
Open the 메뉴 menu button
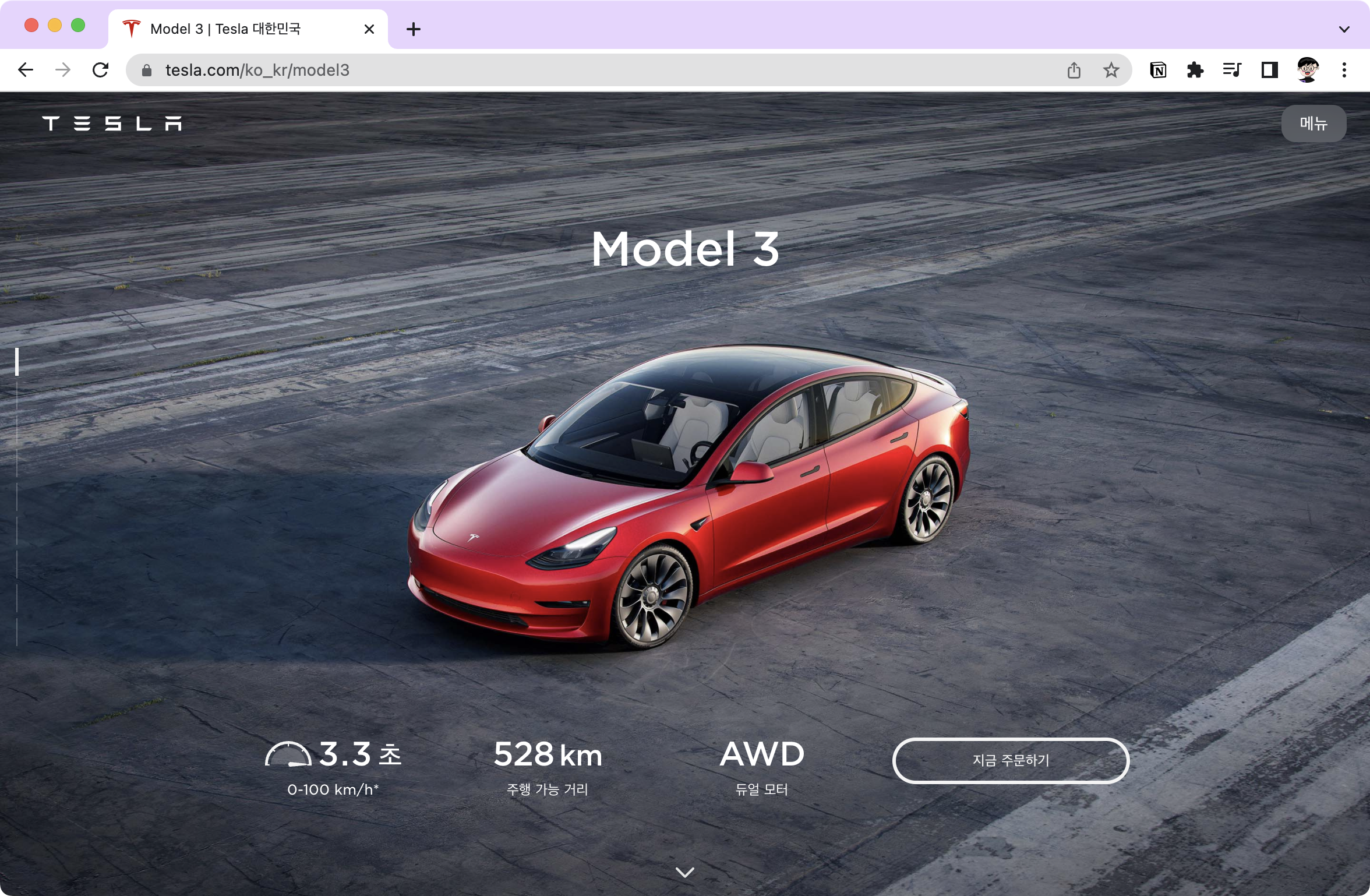click(1313, 124)
